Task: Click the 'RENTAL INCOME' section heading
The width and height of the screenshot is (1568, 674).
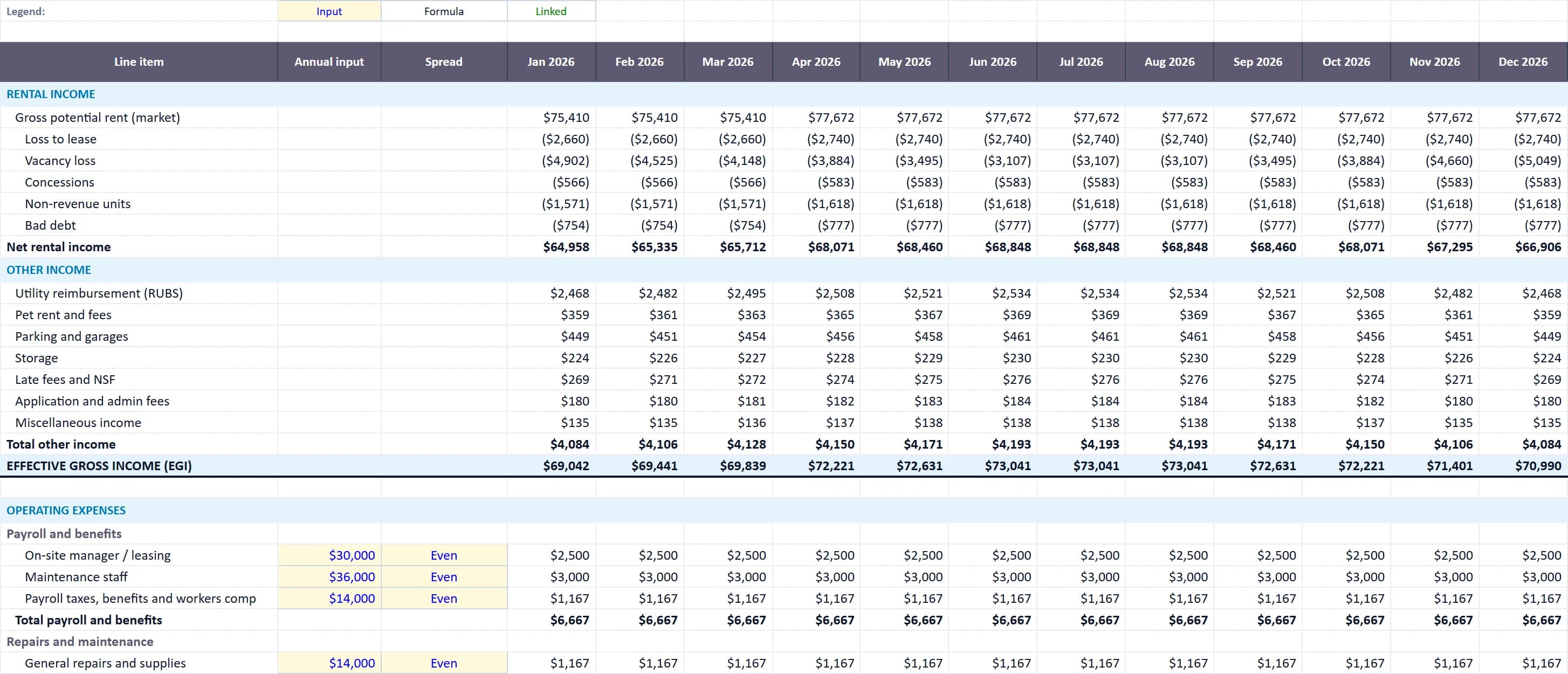Action: 51,94
